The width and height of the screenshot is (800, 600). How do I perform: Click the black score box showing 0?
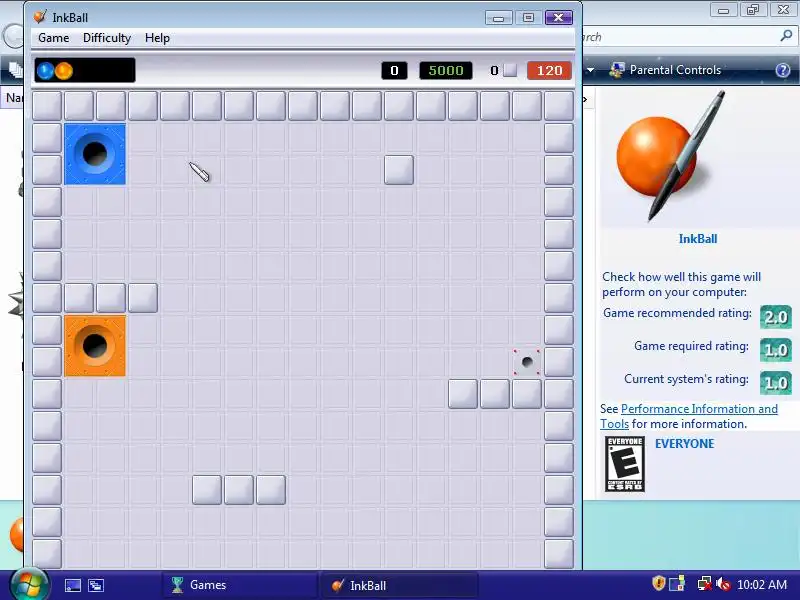394,70
